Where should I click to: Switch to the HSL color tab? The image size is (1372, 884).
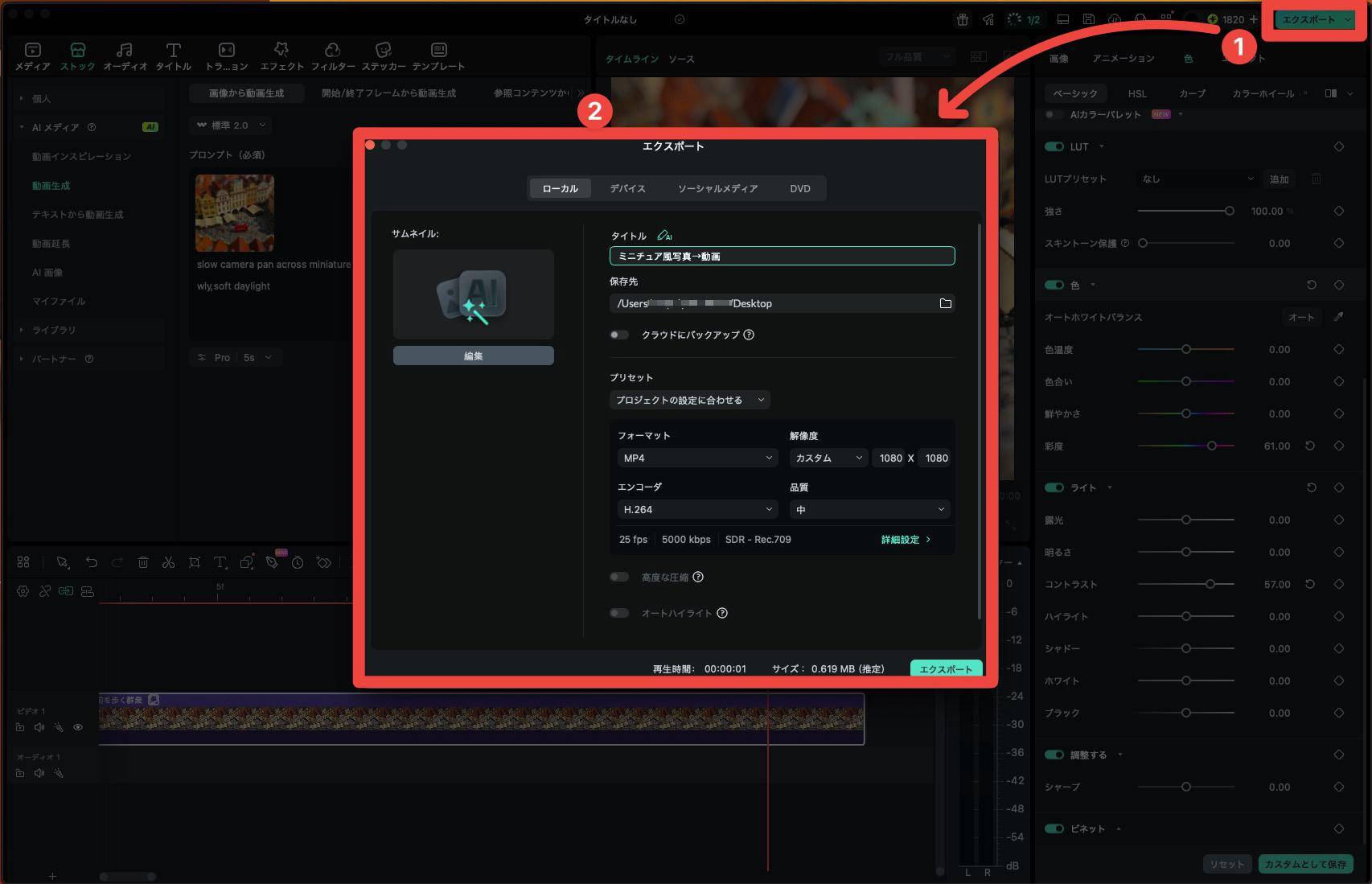point(1137,93)
